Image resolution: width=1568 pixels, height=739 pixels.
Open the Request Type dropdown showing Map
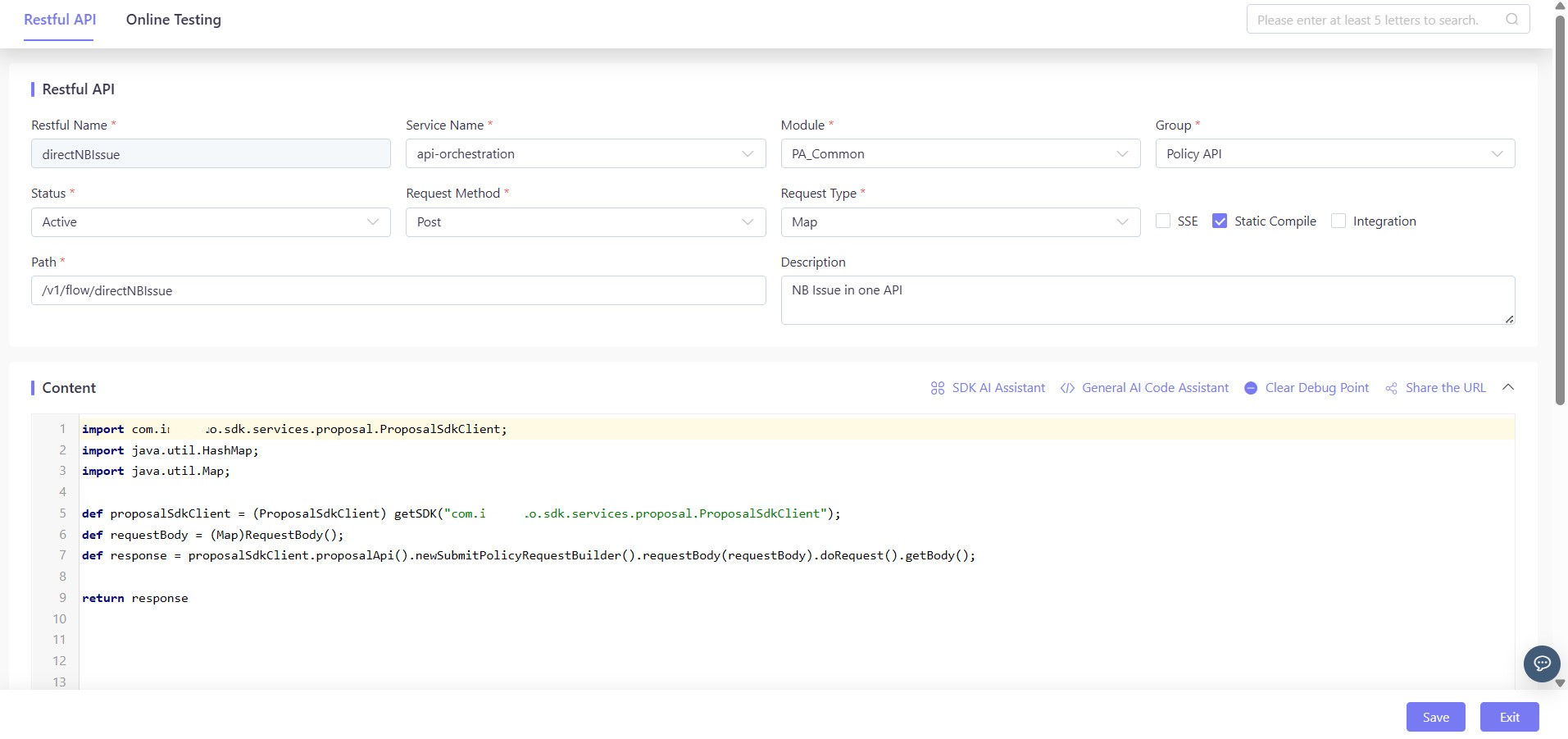pos(960,222)
